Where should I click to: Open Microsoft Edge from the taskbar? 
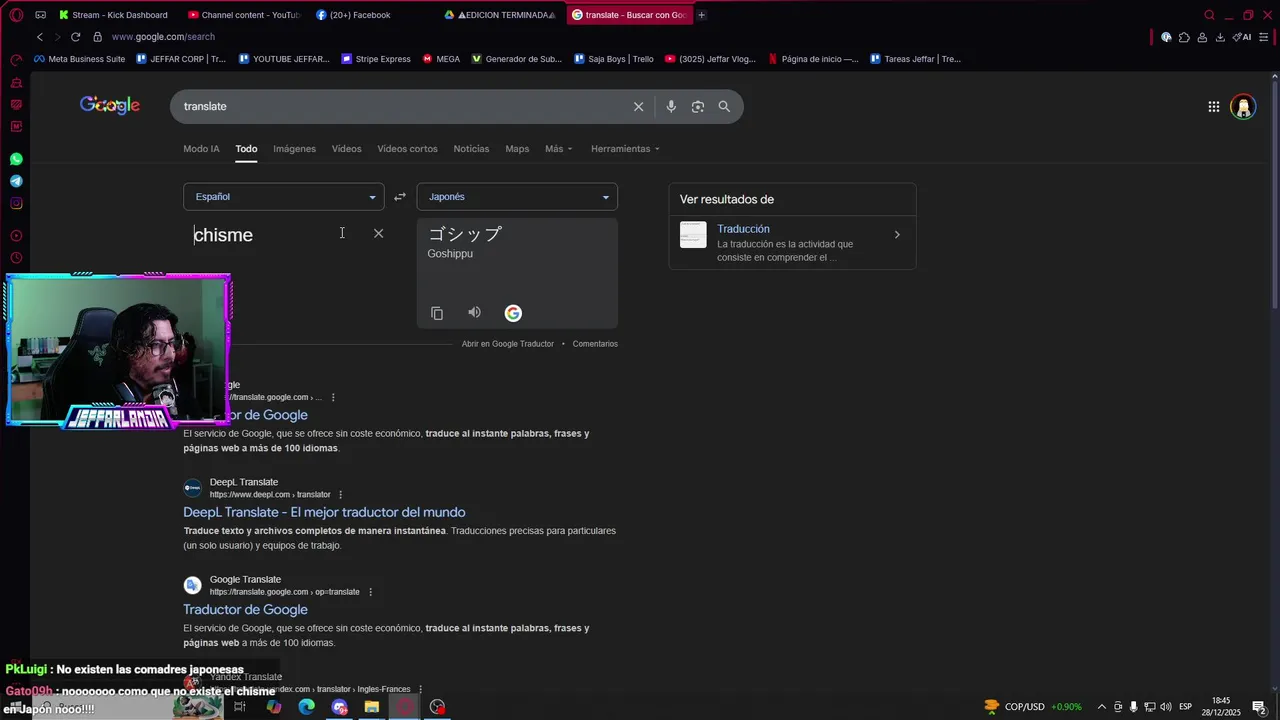[306, 707]
